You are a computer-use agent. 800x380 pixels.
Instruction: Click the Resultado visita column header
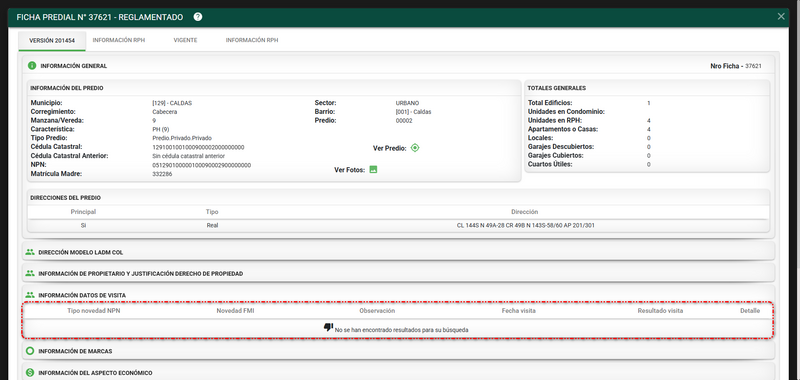(660, 311)
